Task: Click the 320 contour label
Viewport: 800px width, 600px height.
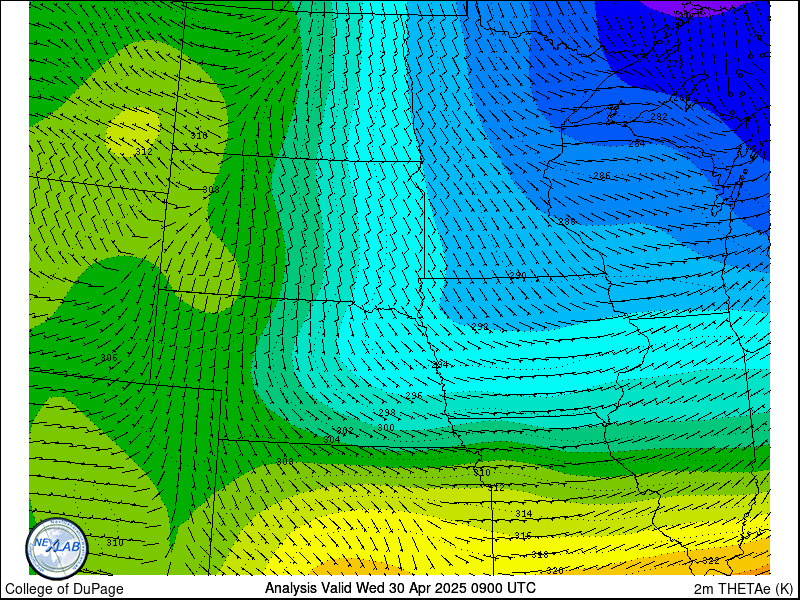Action: pos(555,570)
